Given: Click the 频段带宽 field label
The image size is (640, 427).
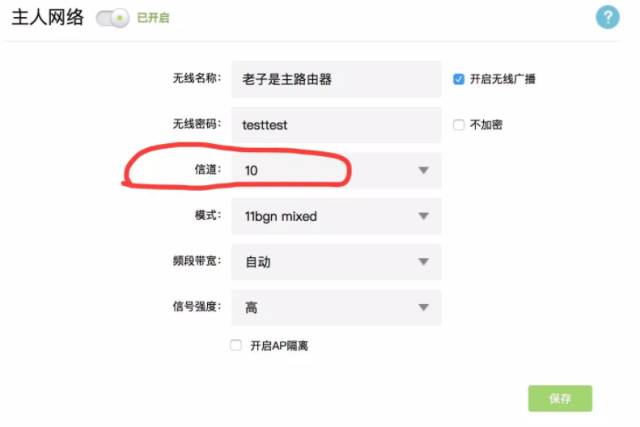Looking at the screenshot, I should pos(197,260).
